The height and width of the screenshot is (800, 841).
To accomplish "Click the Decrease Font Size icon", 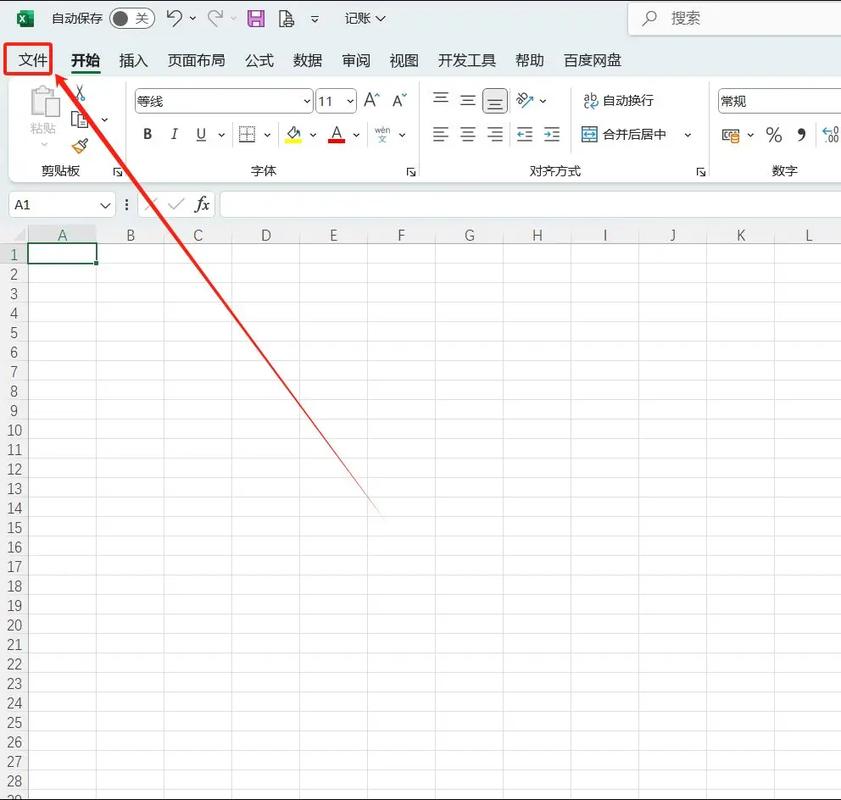I will [x=400, y=100].
